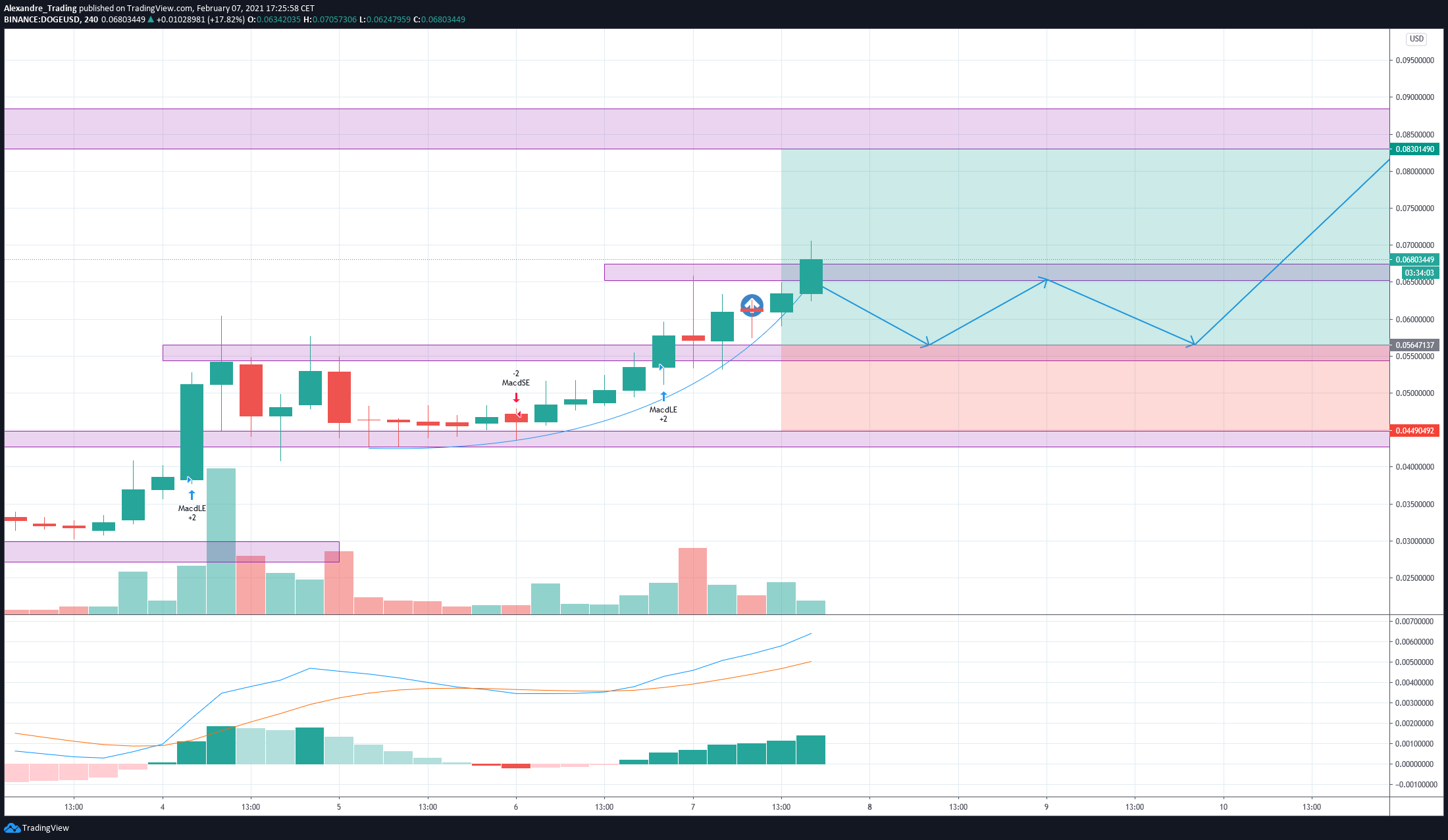The image size is (1448, 840).
Task: Click the TradingView text at bottom left
Action: pyautogui.click(x=45, y=828)
